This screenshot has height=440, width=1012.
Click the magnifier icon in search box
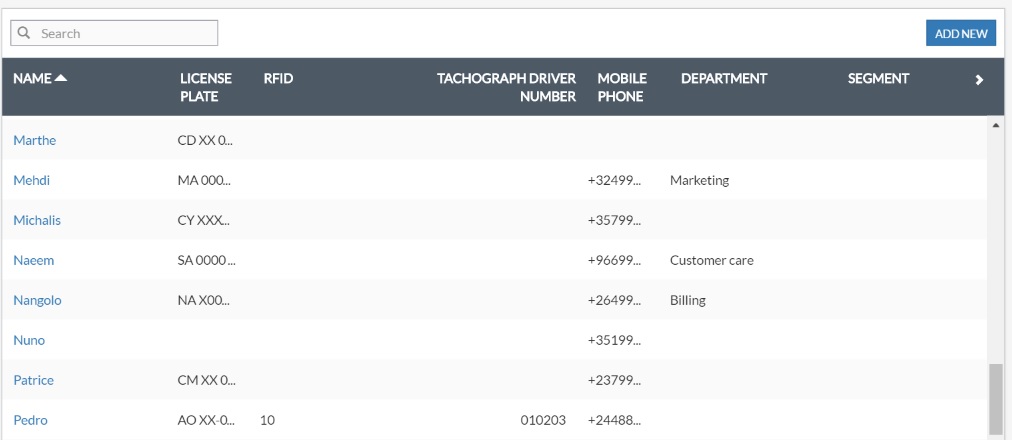[24, 33]
